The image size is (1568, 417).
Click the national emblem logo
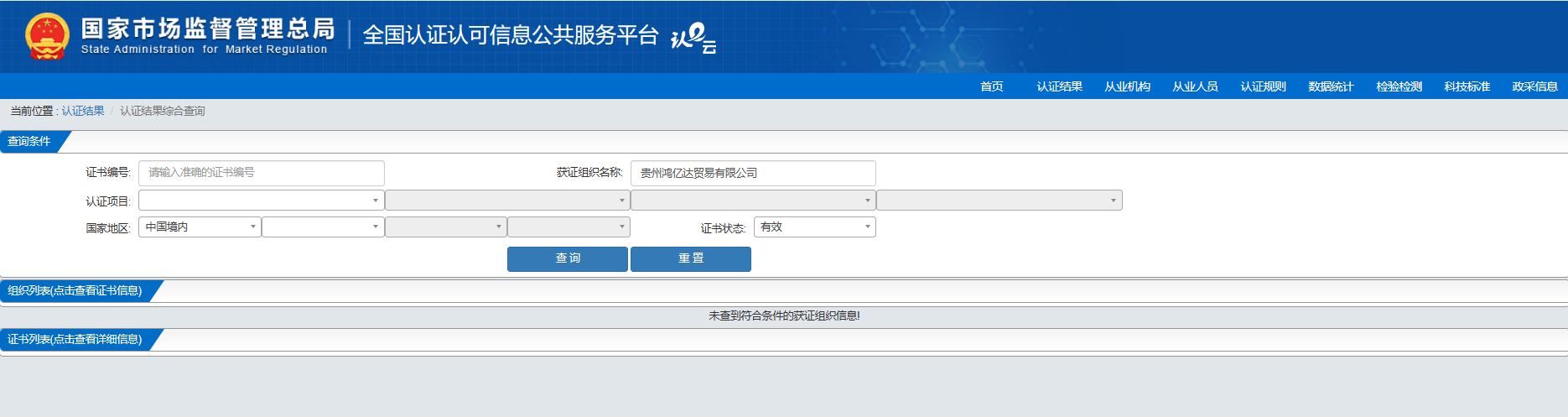[x=47, y=37]
